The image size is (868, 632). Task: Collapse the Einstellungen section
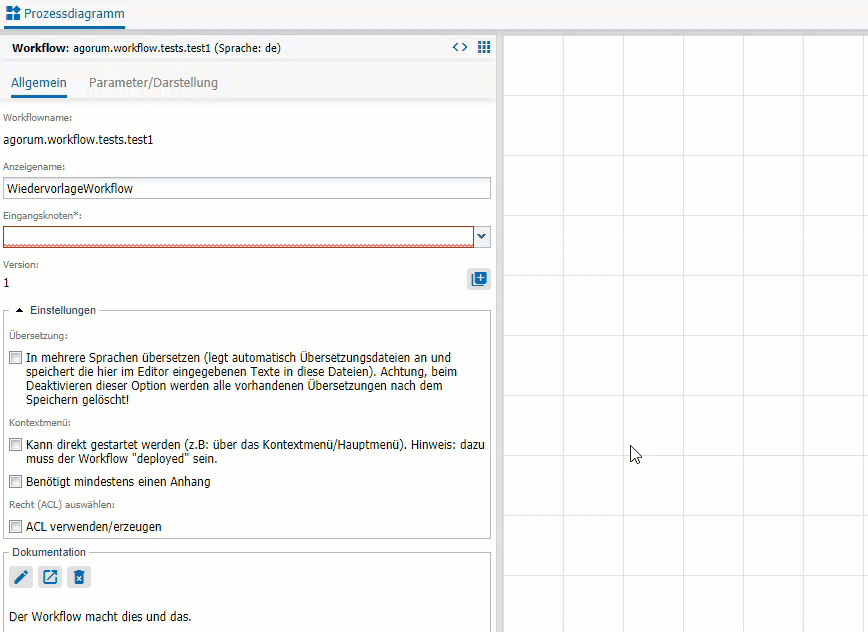(19, 310)
